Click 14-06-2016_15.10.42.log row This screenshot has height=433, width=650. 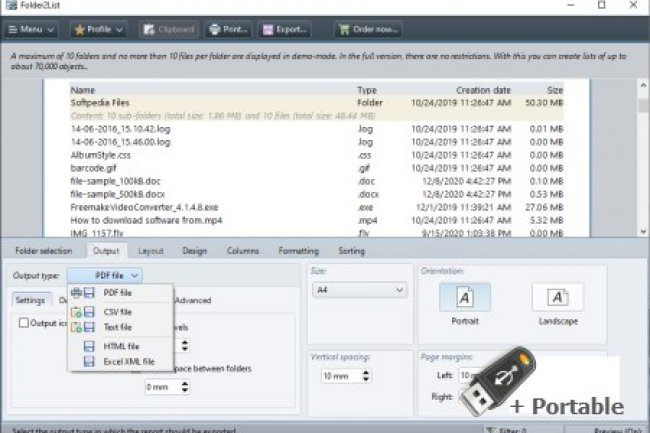[317, 129]
